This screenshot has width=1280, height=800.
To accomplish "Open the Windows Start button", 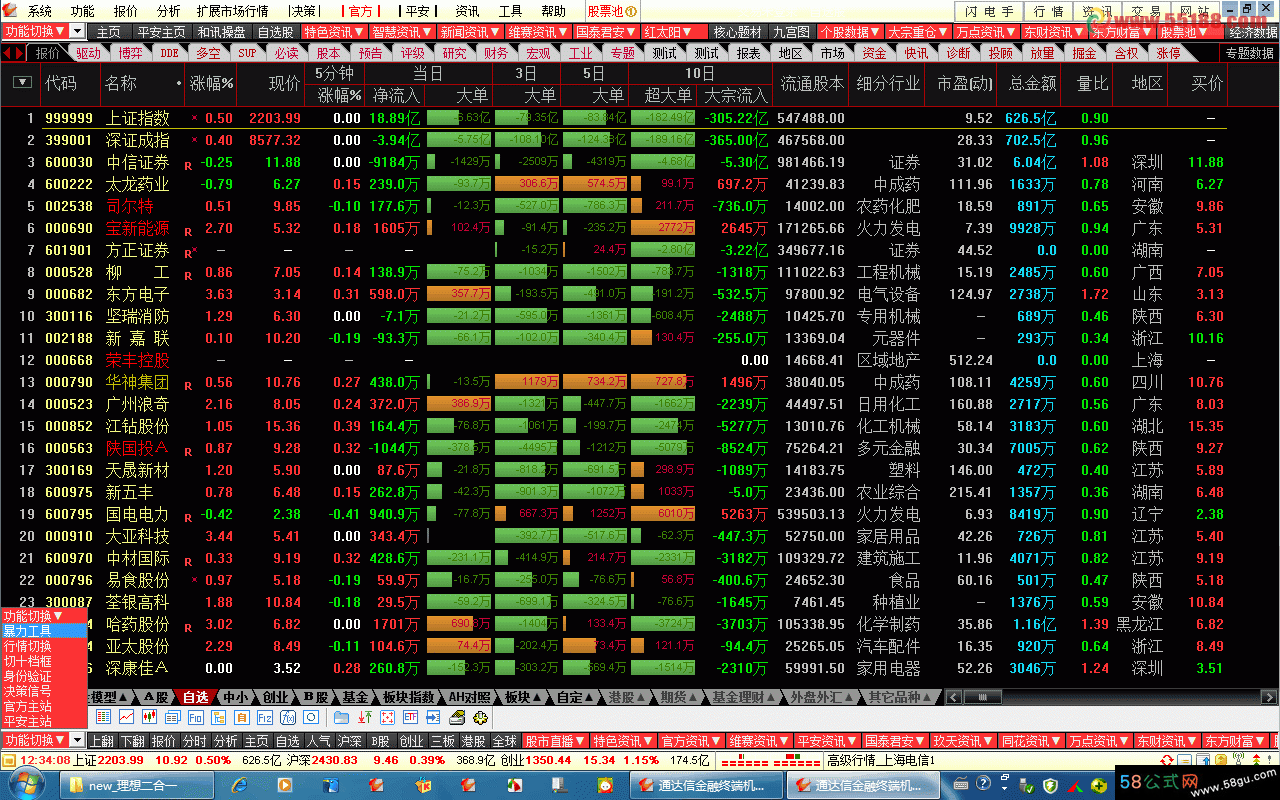I will pos(26,784).
